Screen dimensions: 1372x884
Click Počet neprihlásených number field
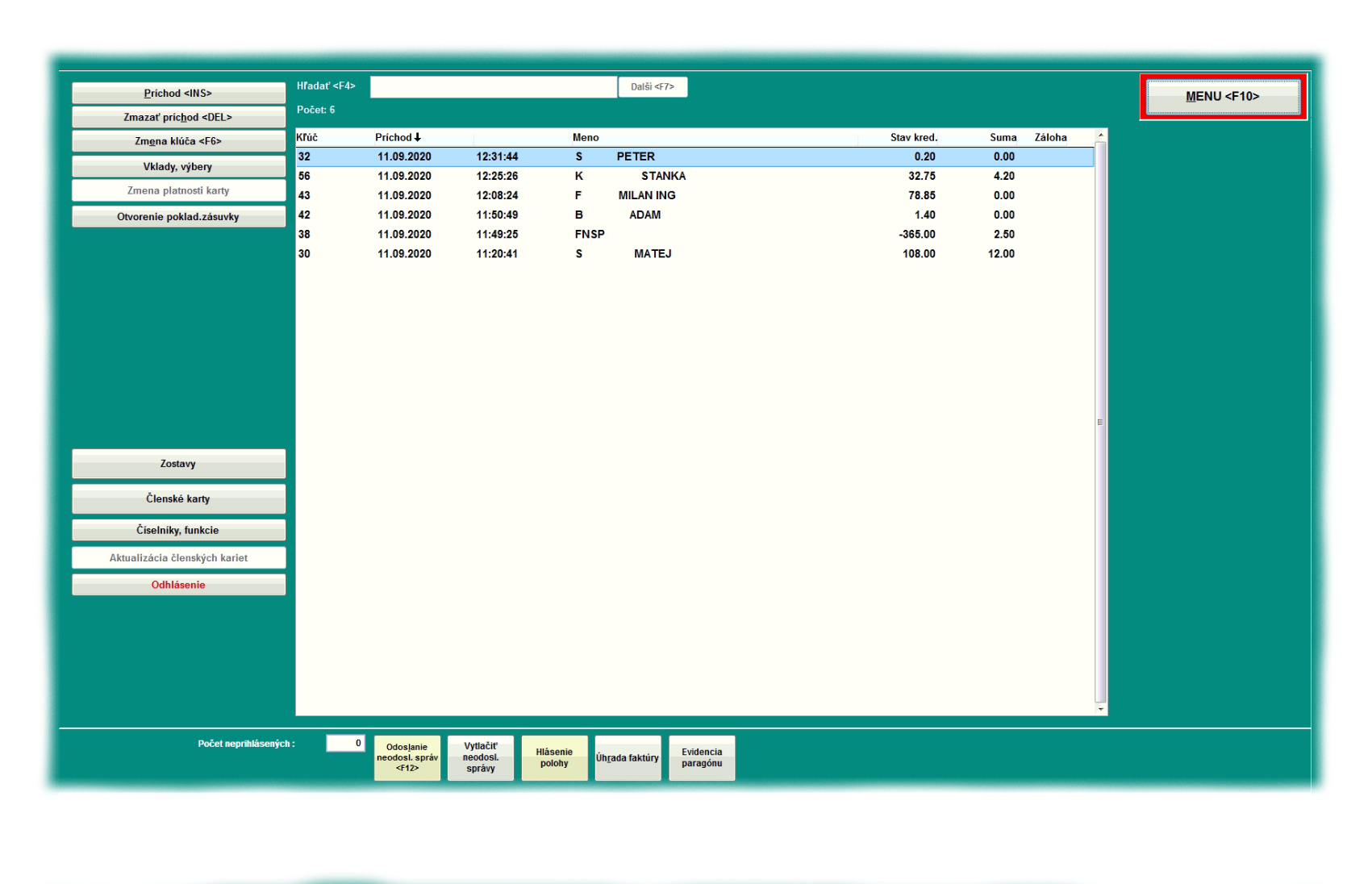345,744
